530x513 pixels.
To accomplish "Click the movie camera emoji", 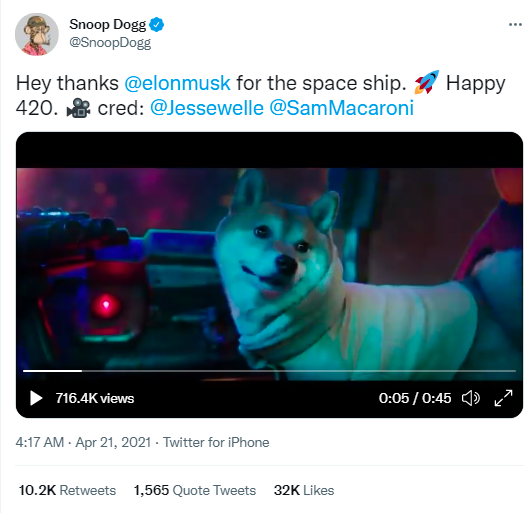I will (x=78, y=108).
